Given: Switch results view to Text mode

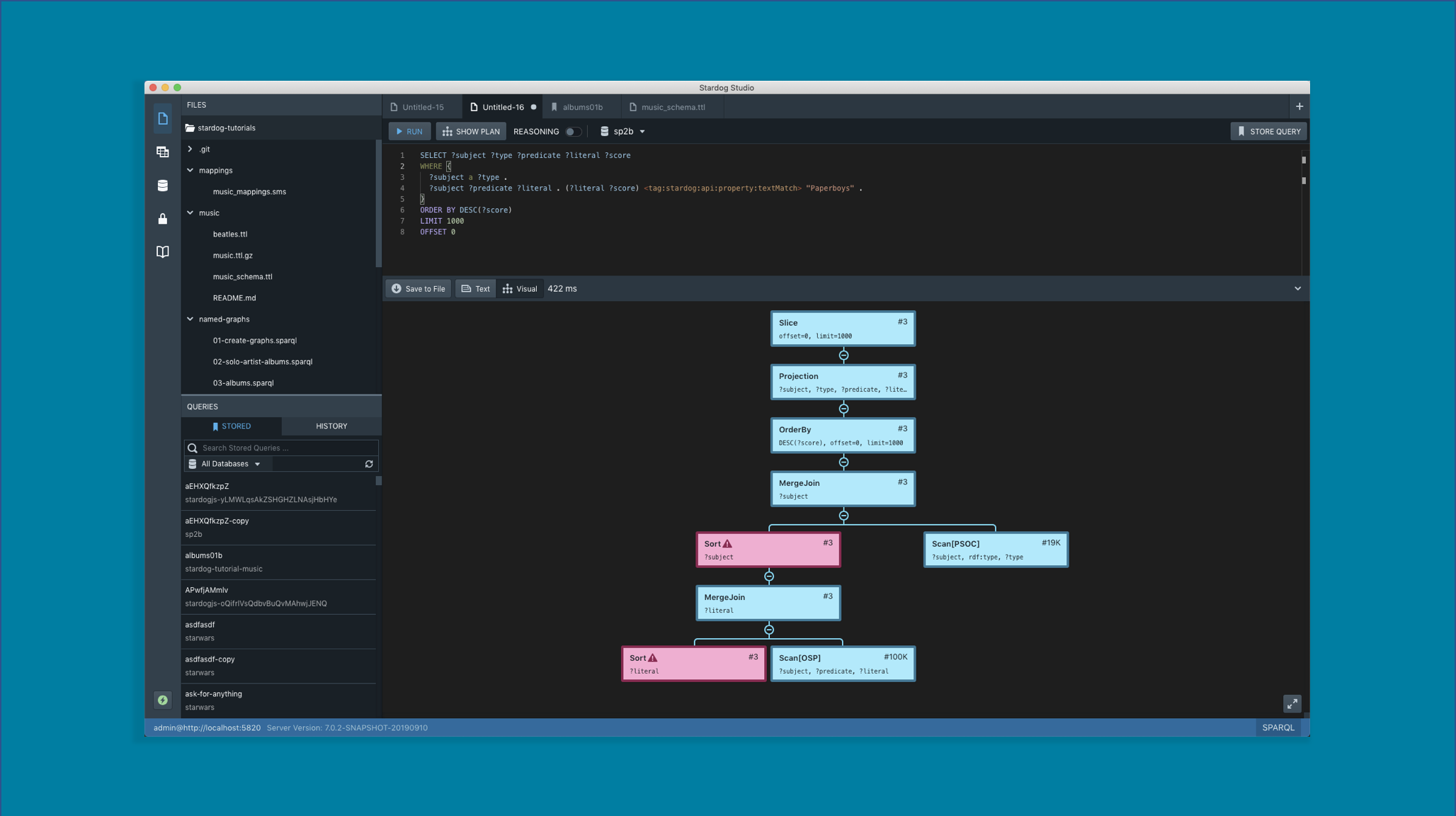Looking at the screenshot, I should [x=475, y=288].
